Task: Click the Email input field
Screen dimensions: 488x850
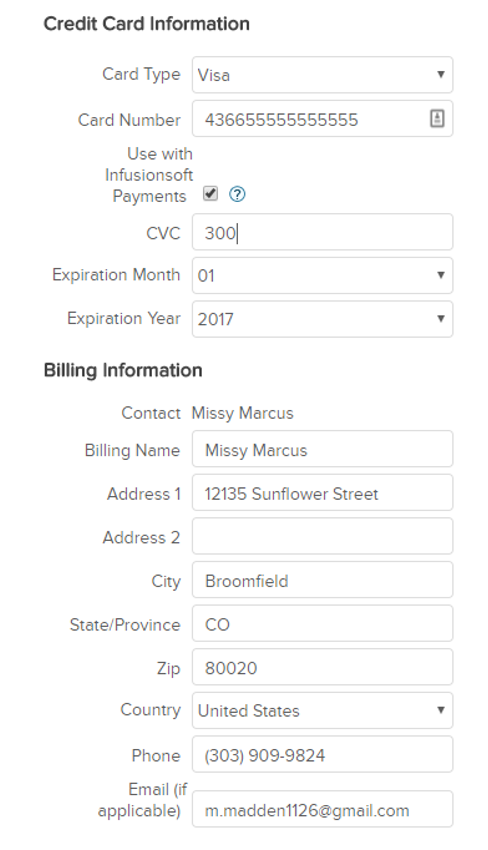Action: 322,809
